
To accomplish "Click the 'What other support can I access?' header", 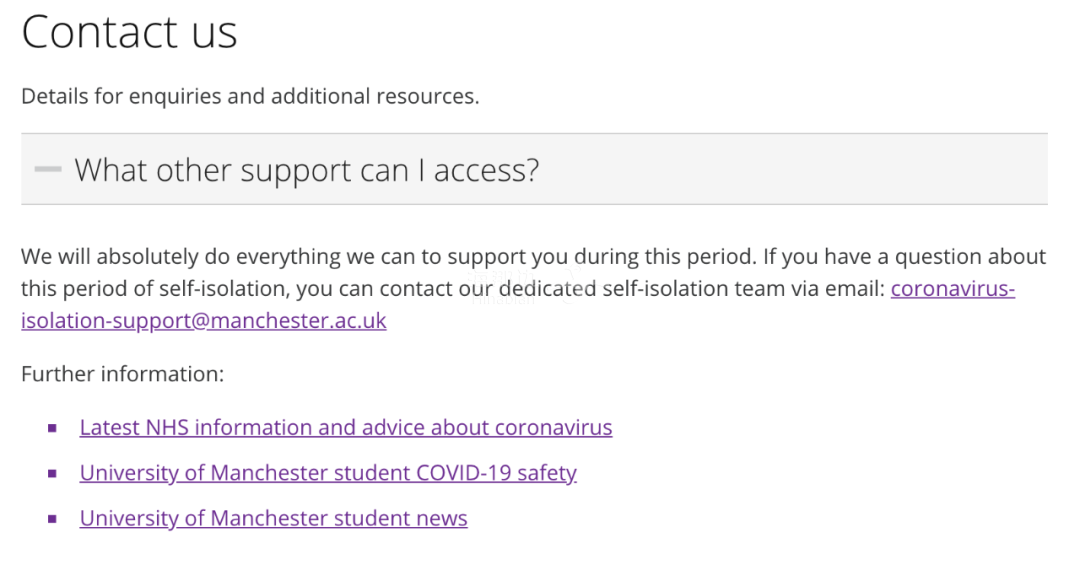I will click(x=307, y=170).
